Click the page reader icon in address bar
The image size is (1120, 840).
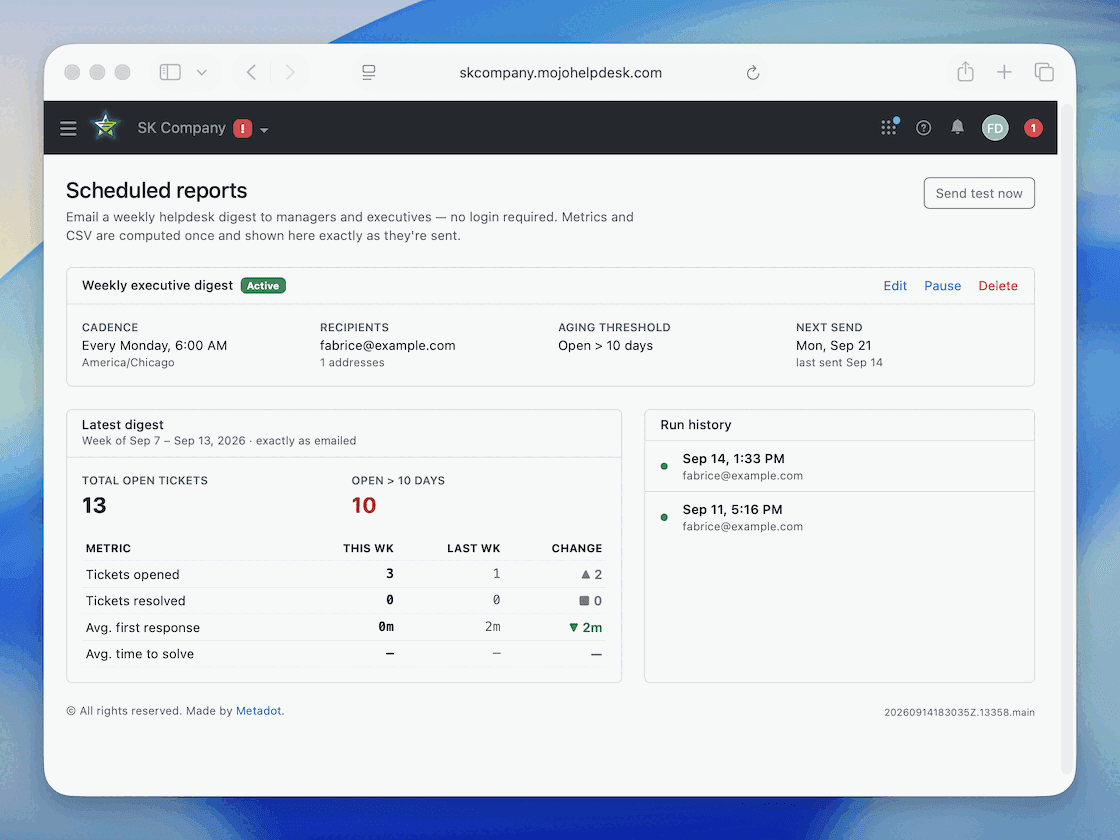click(369, 72)
